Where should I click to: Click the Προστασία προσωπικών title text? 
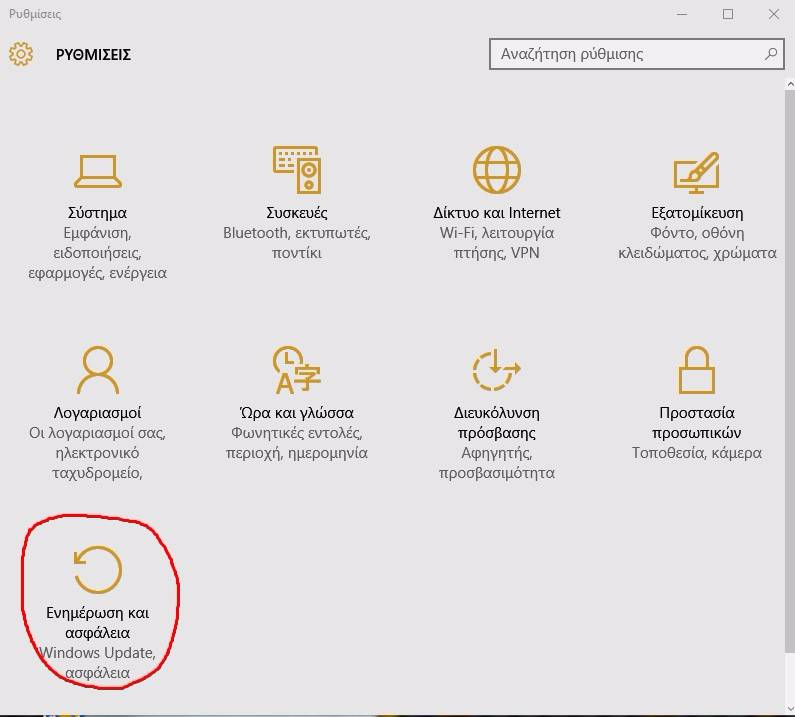click(697, 423)
